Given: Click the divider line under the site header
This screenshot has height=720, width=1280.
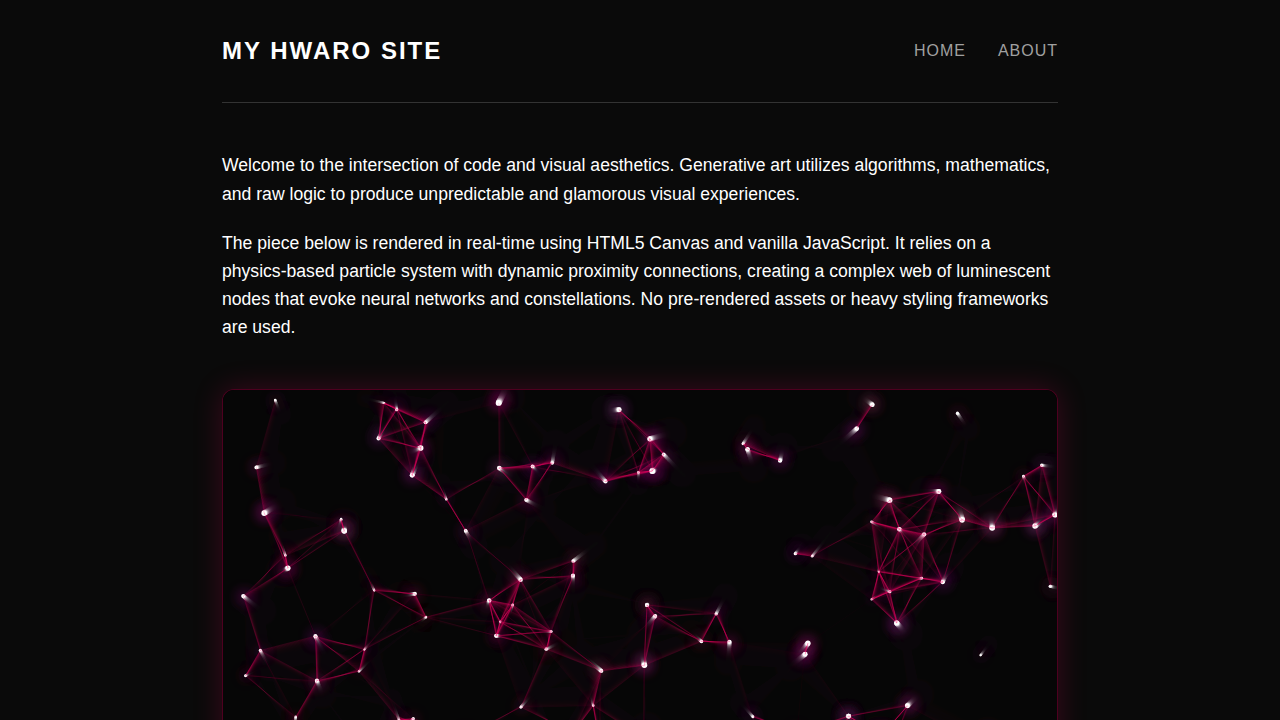Looking at the screenshot, I should 640,102.
